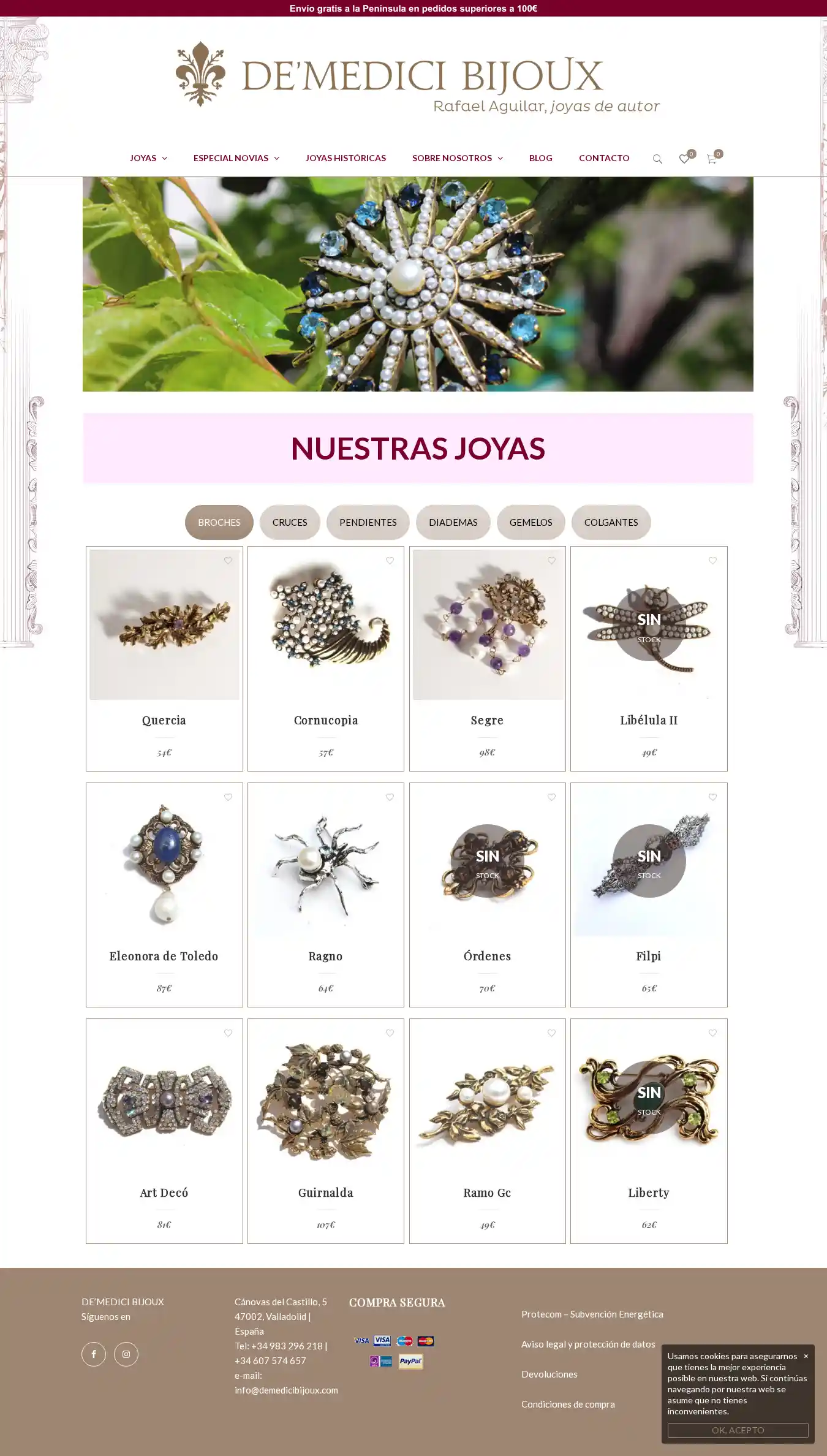Go to Joyas Históricas menu item
The height and width of the screenshot is (1456, 827).
pos(346,158)
